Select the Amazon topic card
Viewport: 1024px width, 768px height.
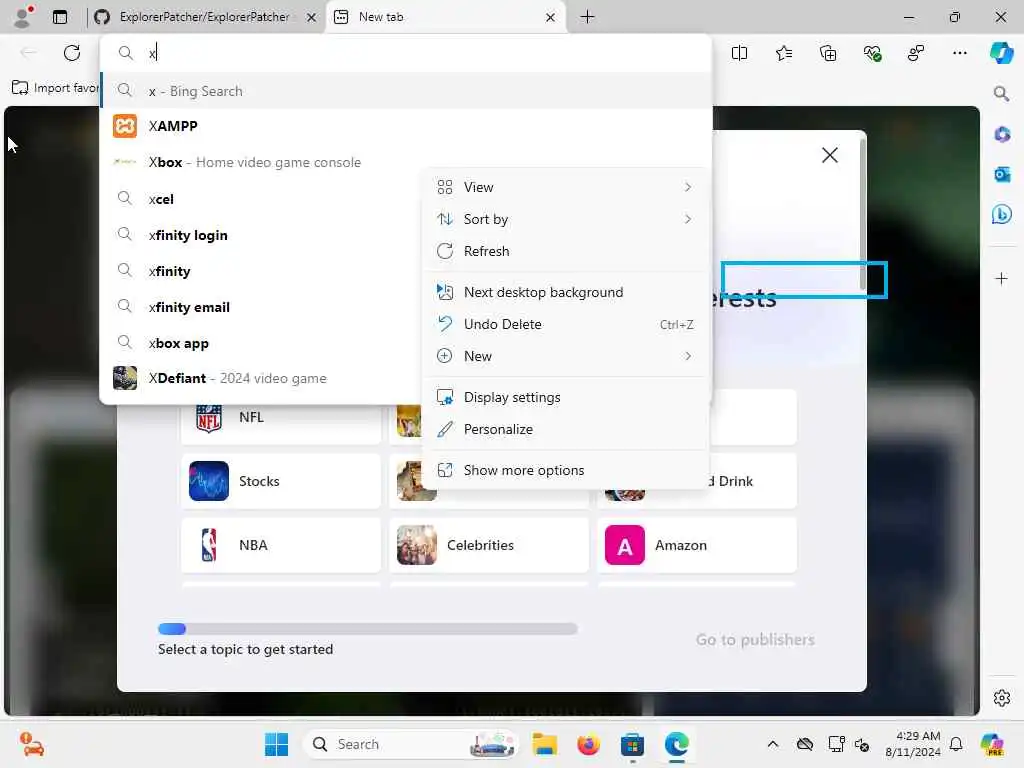tap(697, 545)
